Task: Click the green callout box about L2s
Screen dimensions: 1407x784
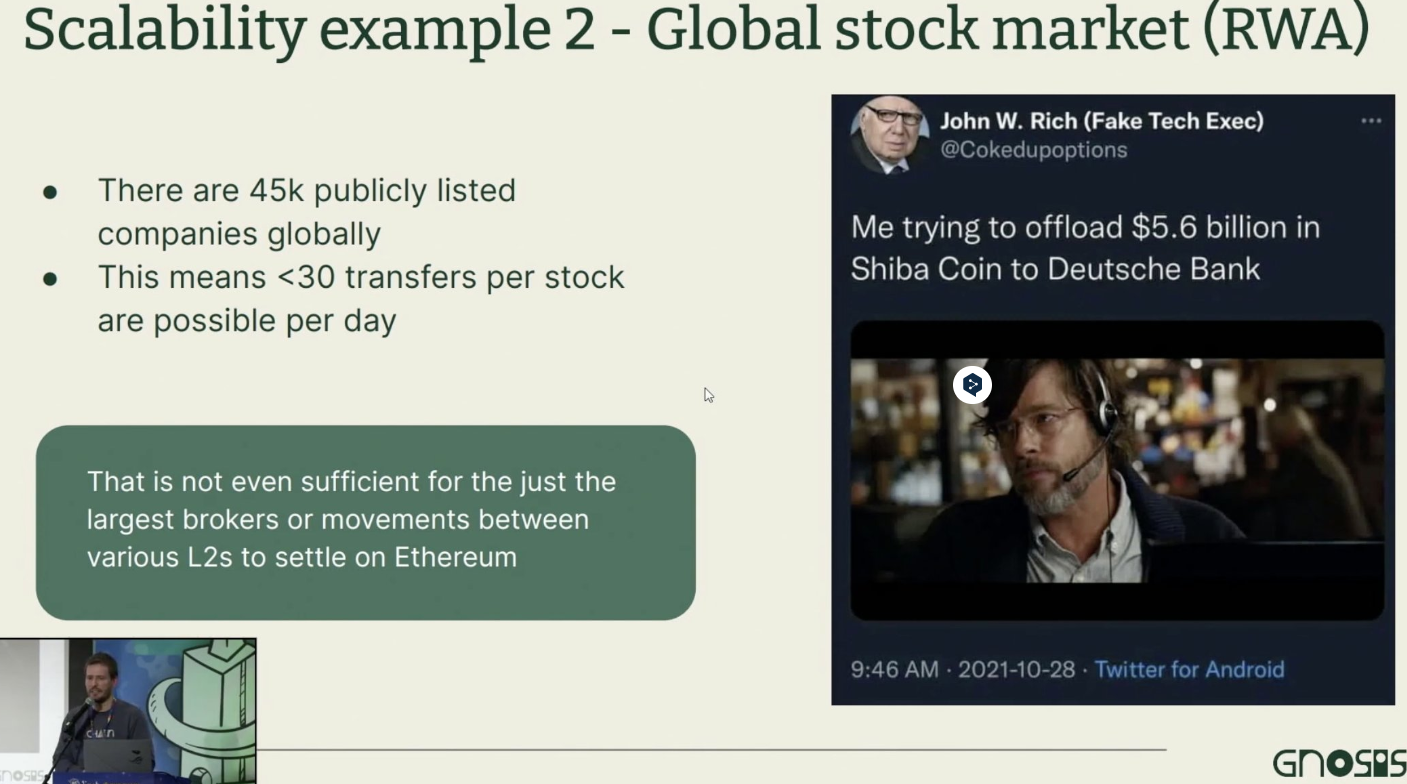Action: [x=365, y=521]
